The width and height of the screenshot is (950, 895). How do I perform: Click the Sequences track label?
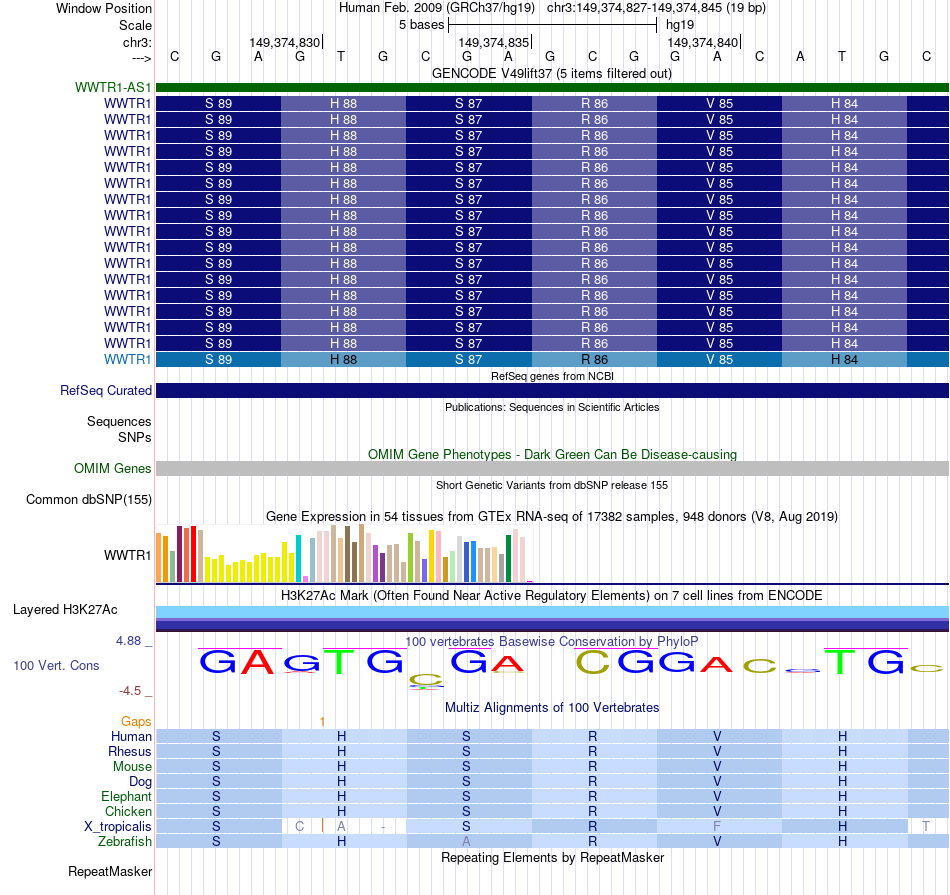pyautogui.click(x=119, y=421)
